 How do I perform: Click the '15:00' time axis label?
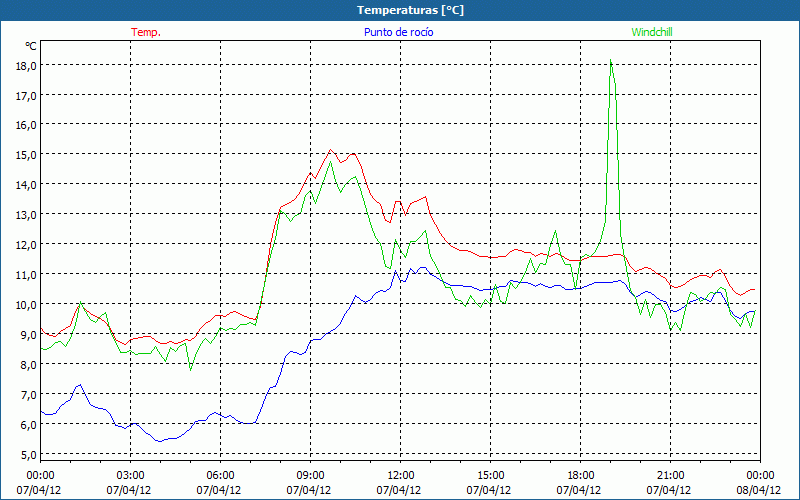pyautogui.click(x=490, y=476)
